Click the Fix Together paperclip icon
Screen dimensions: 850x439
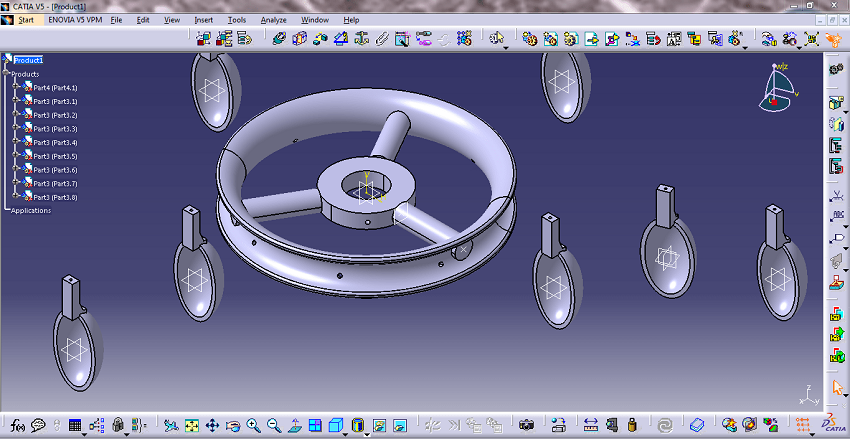pos(382,38)
